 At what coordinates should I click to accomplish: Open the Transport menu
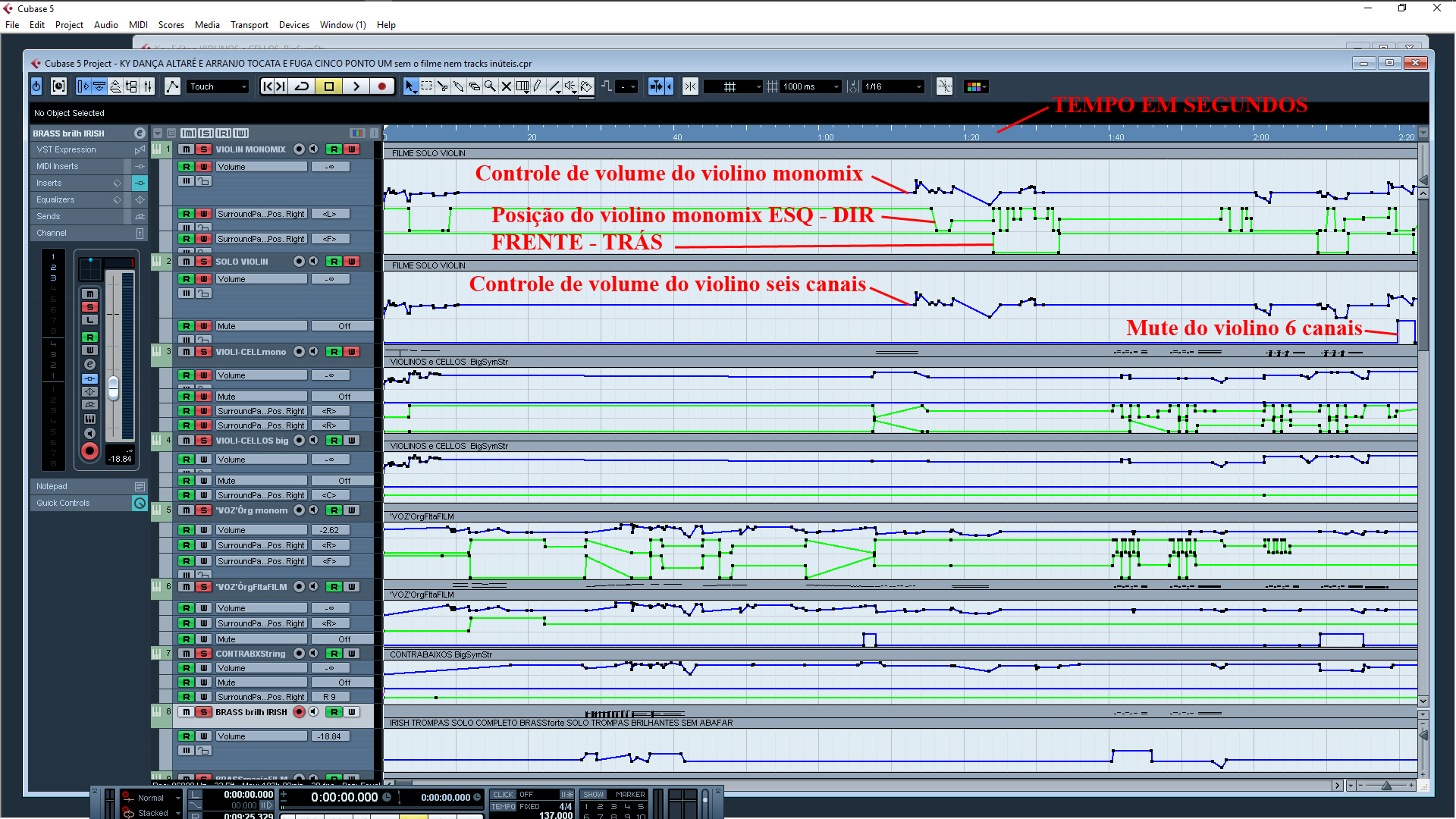tap(249, 25)
